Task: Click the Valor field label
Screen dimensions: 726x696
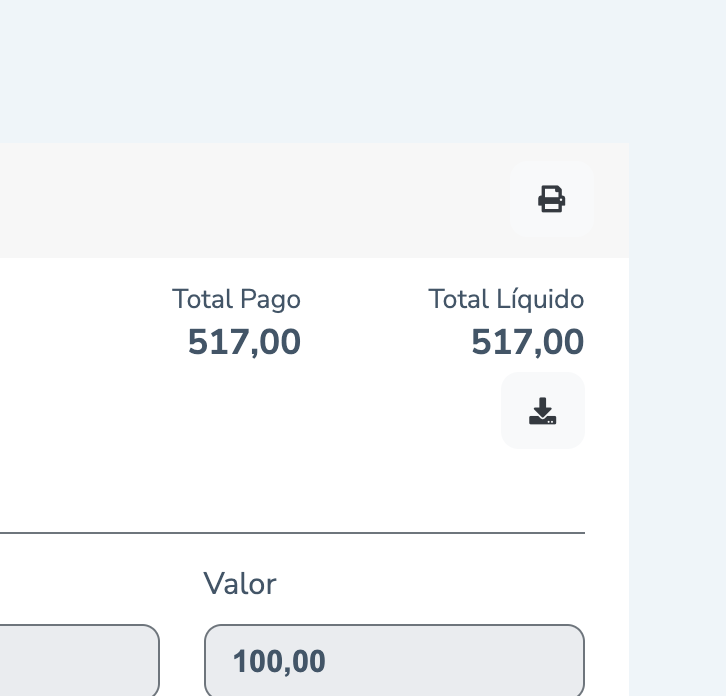Action: (240, 584)
